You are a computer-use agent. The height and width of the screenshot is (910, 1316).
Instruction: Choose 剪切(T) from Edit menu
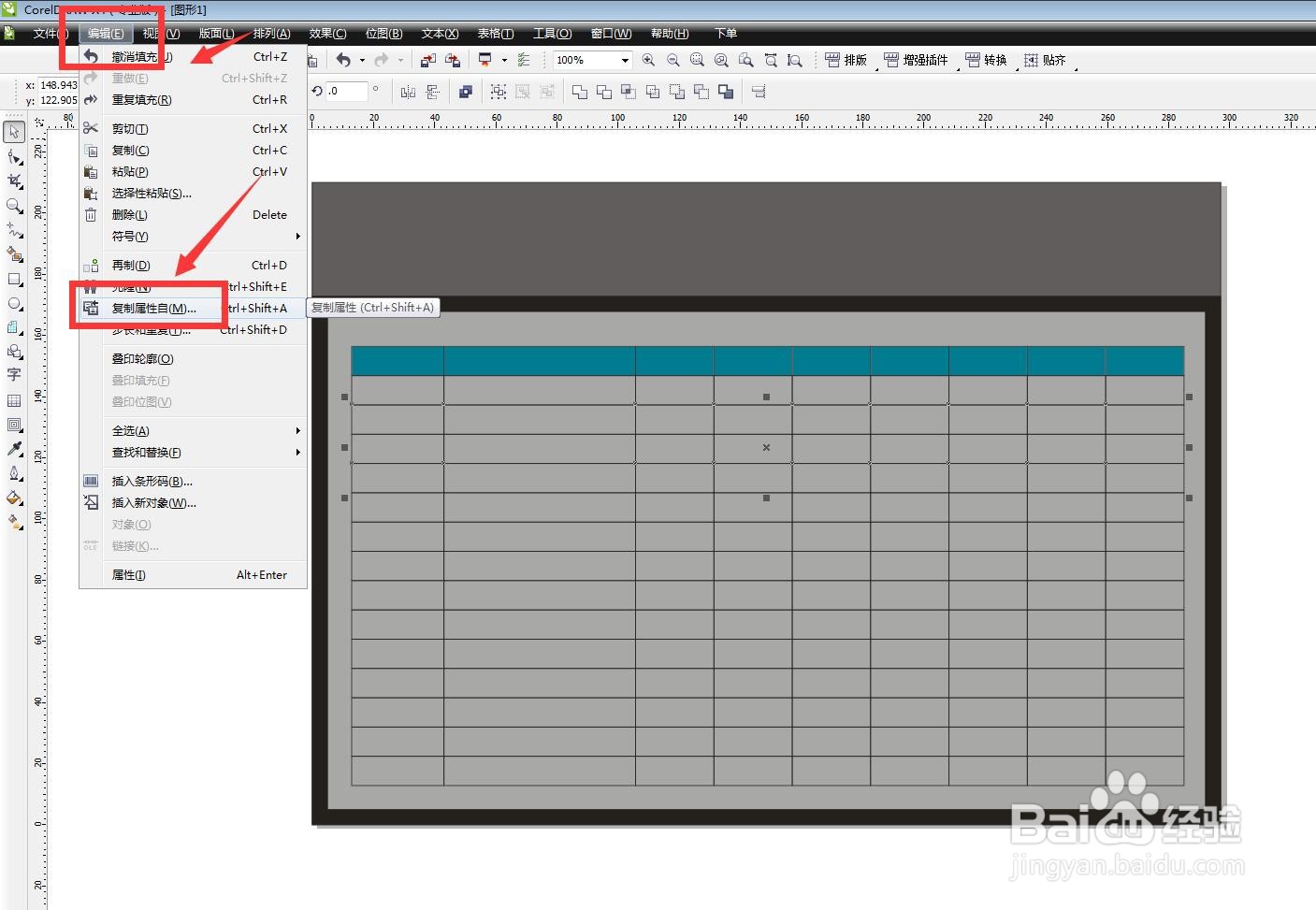[x=194, y=129]
